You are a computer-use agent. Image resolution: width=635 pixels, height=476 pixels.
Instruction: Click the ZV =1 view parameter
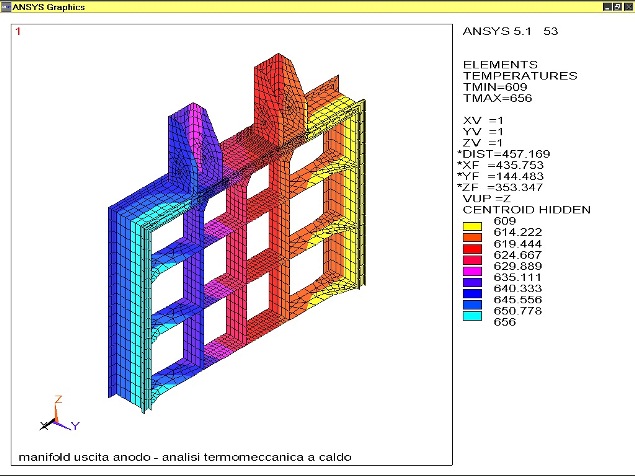click(x=483, y=143)
